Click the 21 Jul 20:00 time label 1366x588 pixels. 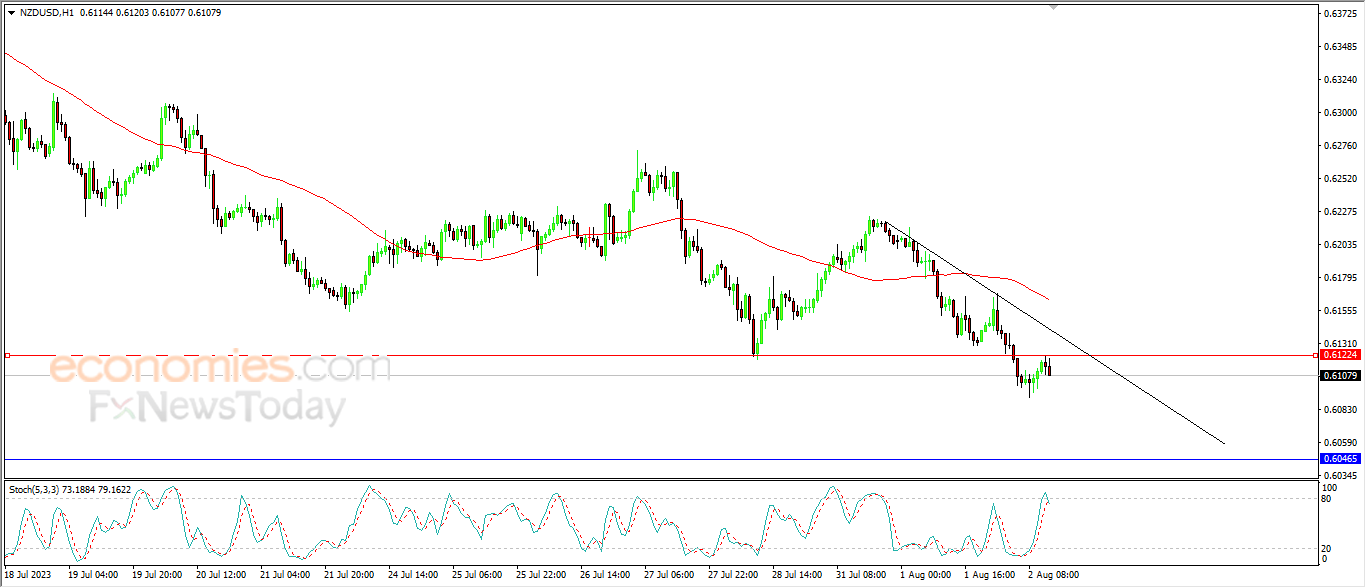coord(348,575)
